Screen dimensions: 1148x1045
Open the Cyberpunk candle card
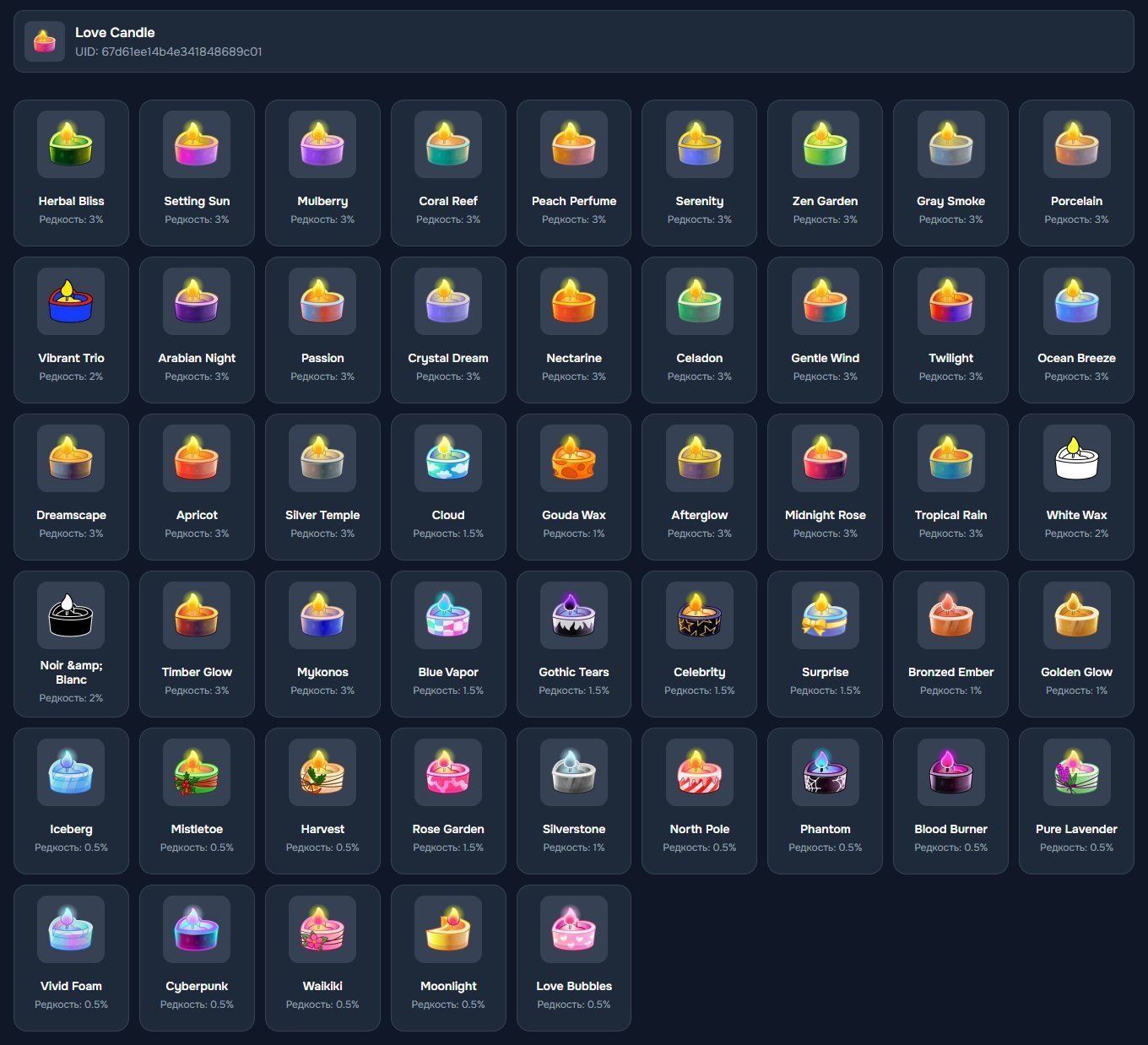click(197, 958)
